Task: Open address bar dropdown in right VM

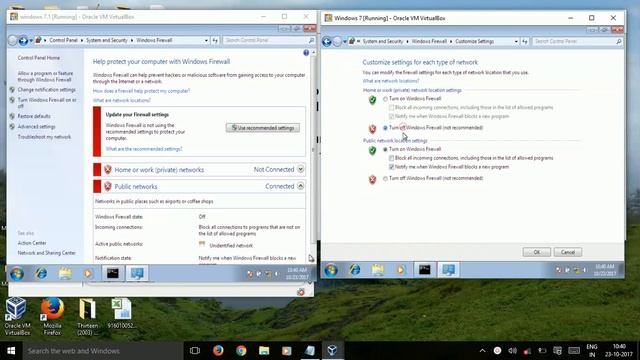Action: pyautogui.click(x=516, y=41)
